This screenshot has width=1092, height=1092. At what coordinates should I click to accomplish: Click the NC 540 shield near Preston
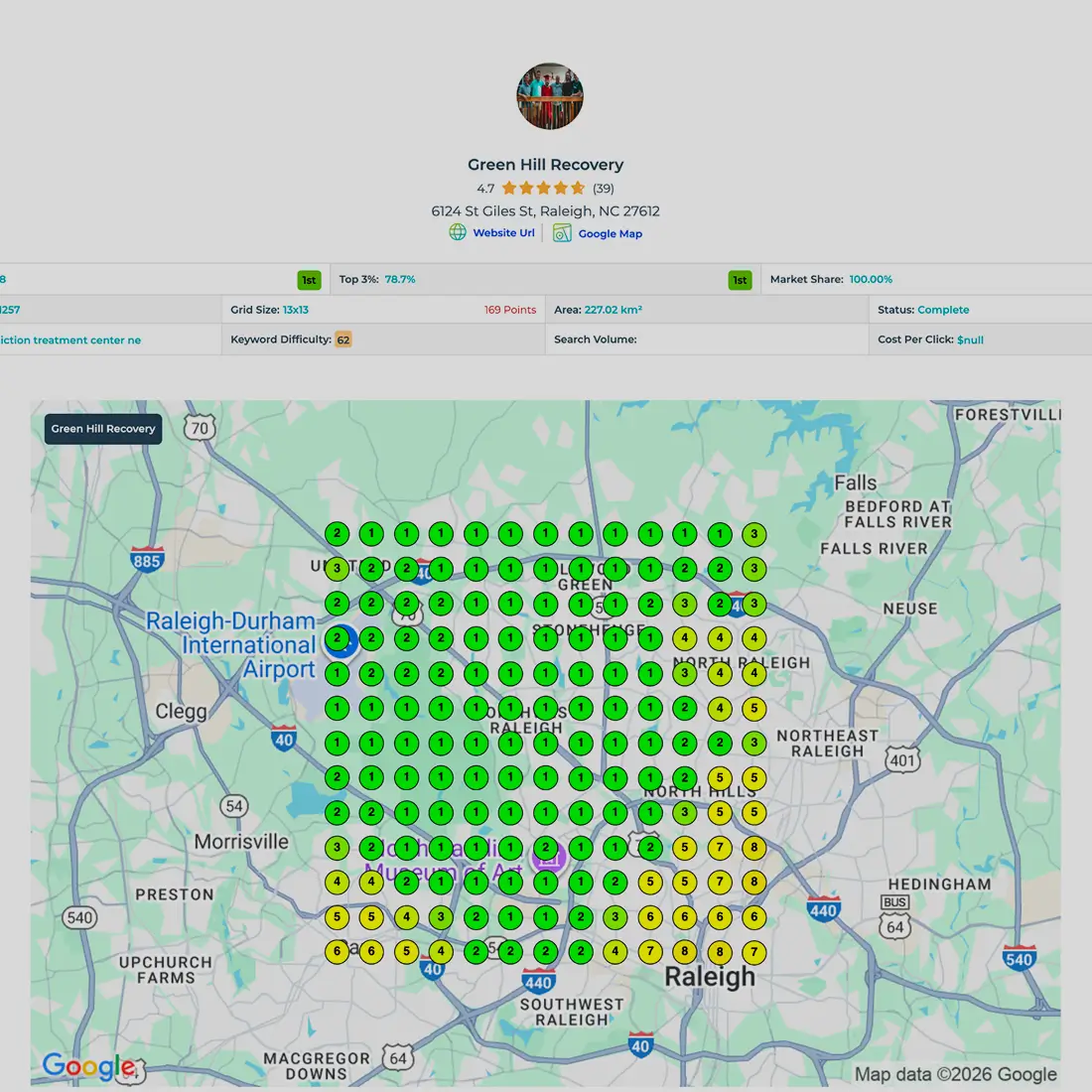tap(79, 917)
